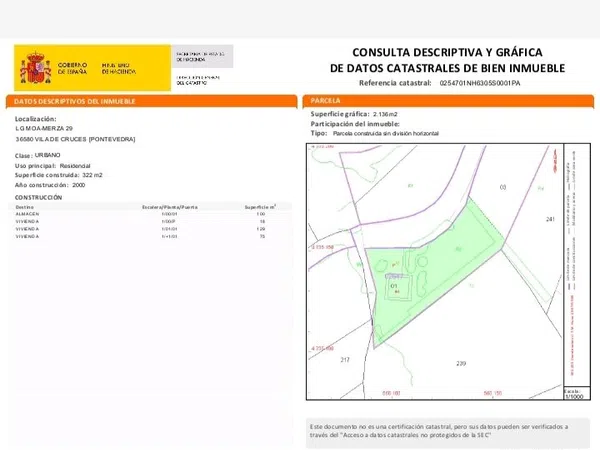The width and height of the screenshot is (600, 450).
Task: Click the red north arrow on map
Action: (x=553, y=161)
